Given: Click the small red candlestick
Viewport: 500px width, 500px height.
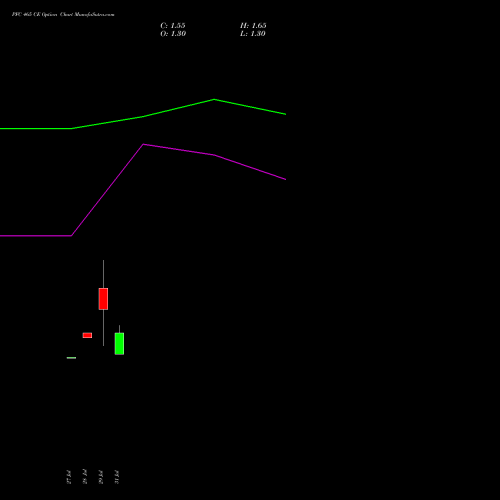Looking at the screenshot, I should 87,335.
